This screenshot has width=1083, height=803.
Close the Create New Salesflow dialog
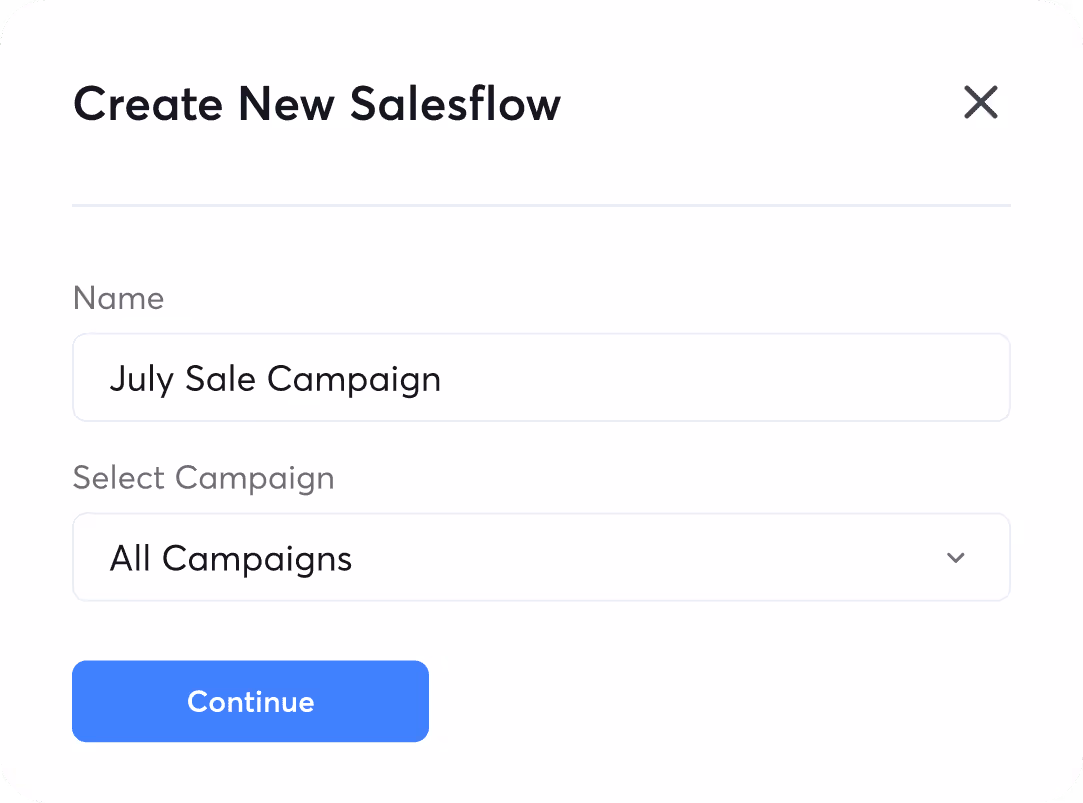[x=980, y=102]
